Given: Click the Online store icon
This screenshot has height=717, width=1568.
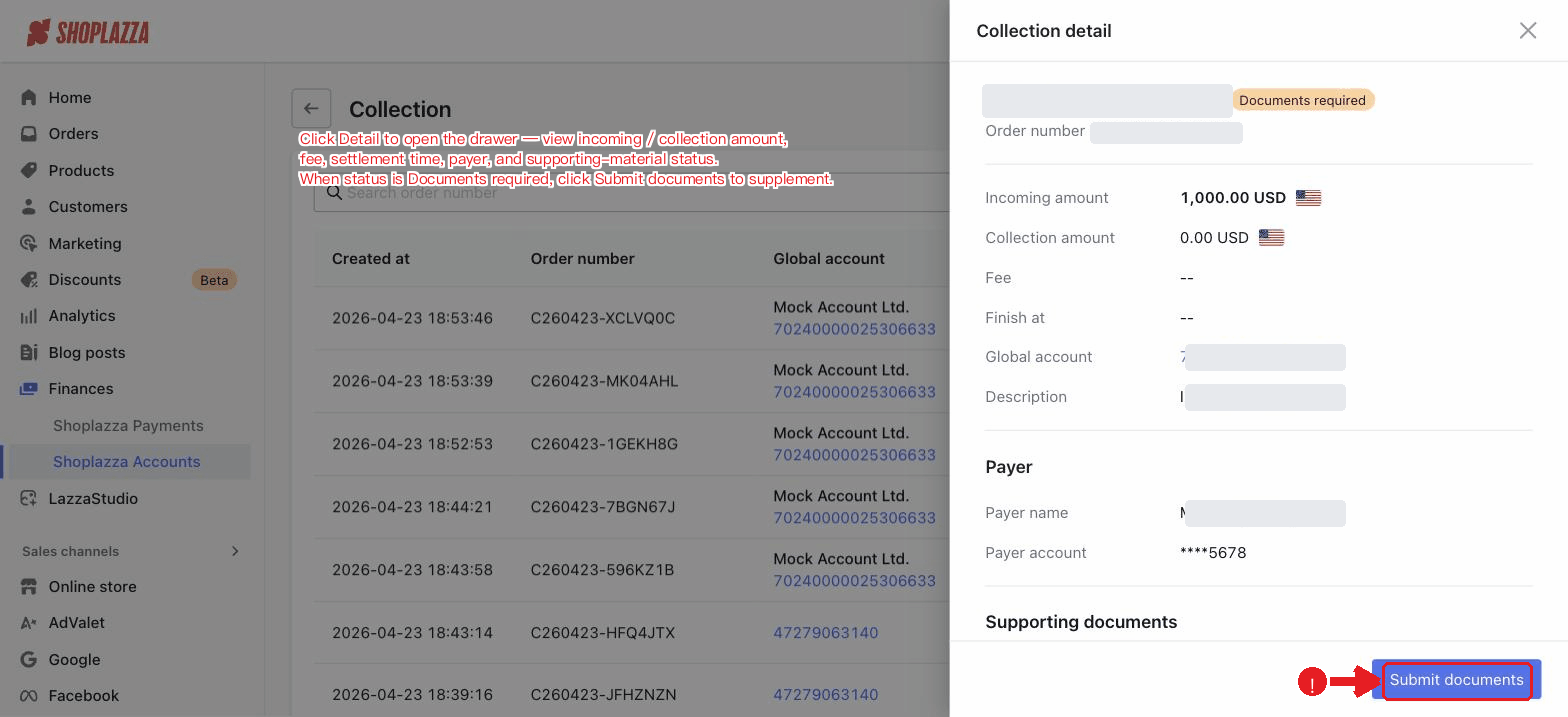Looking at the screenshot, I should click(28, 586).
